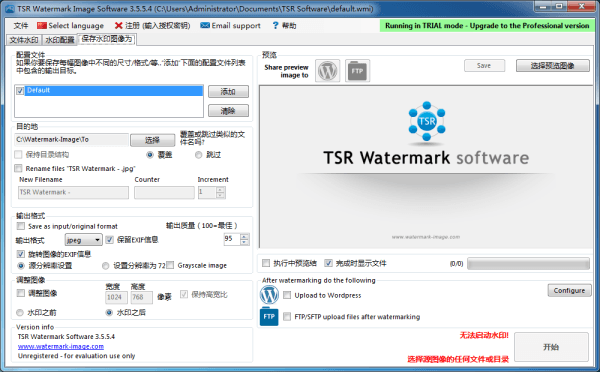Click the blue FTP folder icon near the bottom

(x=269, y=317)
